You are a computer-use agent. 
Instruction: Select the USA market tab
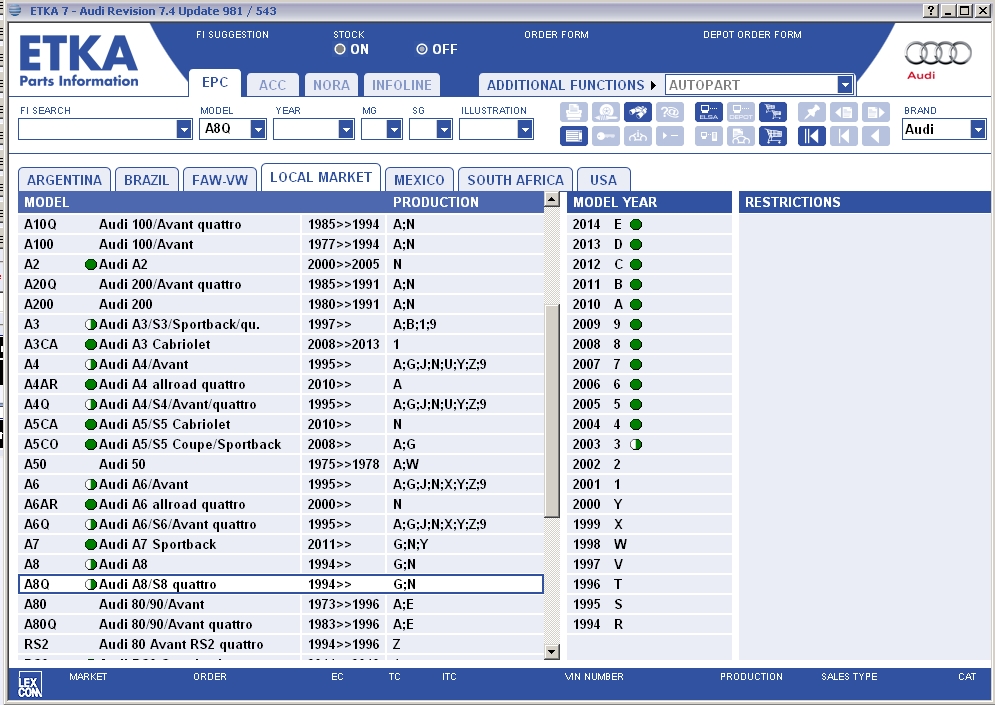click(603, 180)
